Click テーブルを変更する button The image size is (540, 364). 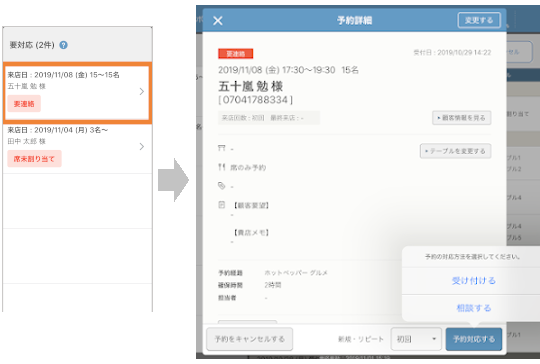coord(455,151)
